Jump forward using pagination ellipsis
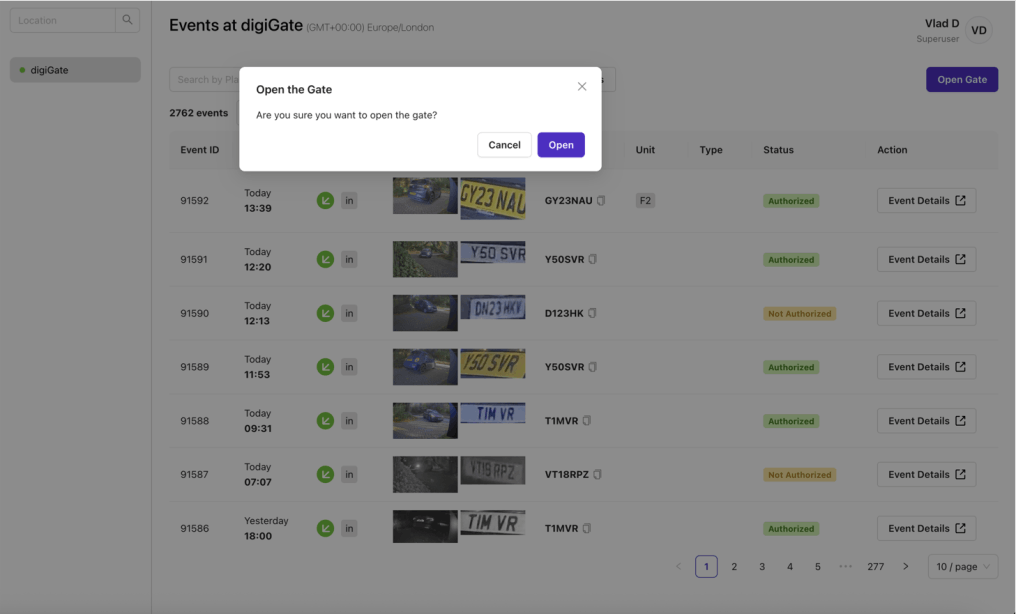 point(845,567)
